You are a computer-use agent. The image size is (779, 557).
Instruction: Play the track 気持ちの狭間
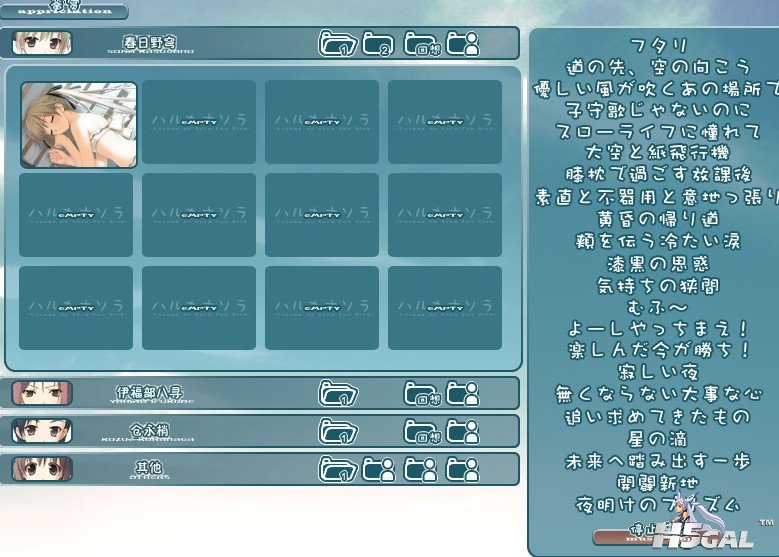[658, 286]
